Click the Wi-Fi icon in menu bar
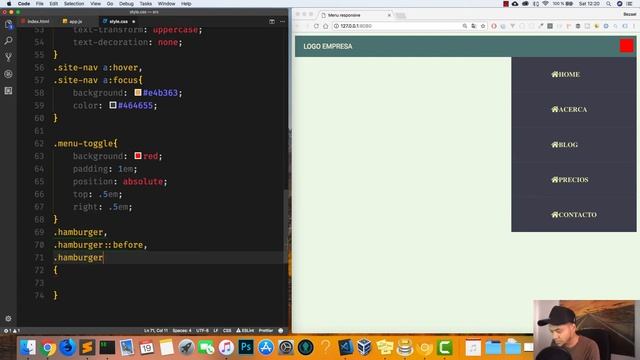The image size is (640, 360). point(545,4)
